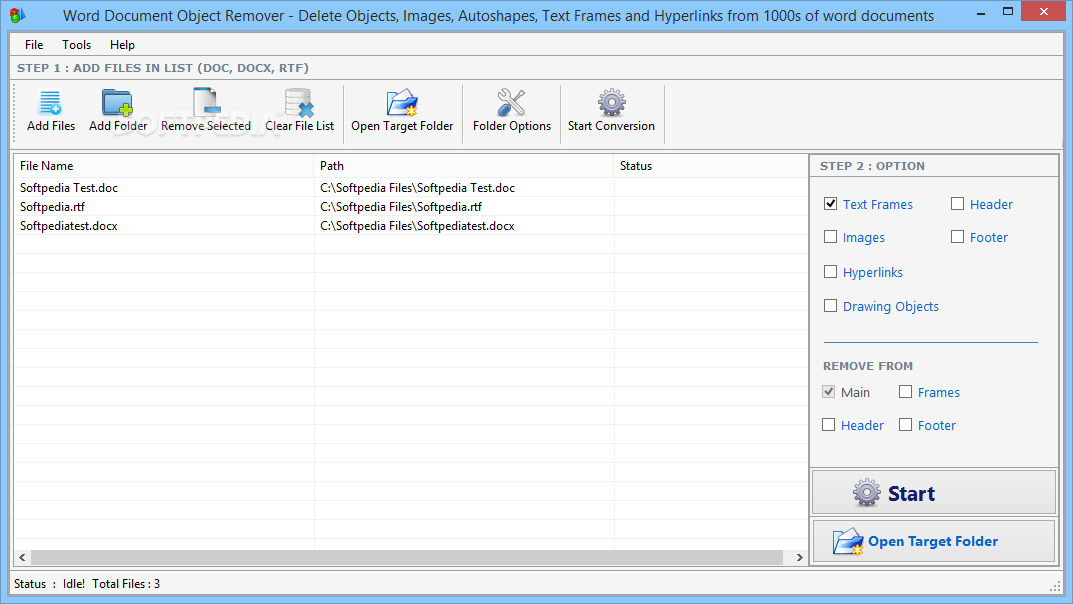
Task: Click the Start Conversion gear icon
Action: click(x=611, y=103)
